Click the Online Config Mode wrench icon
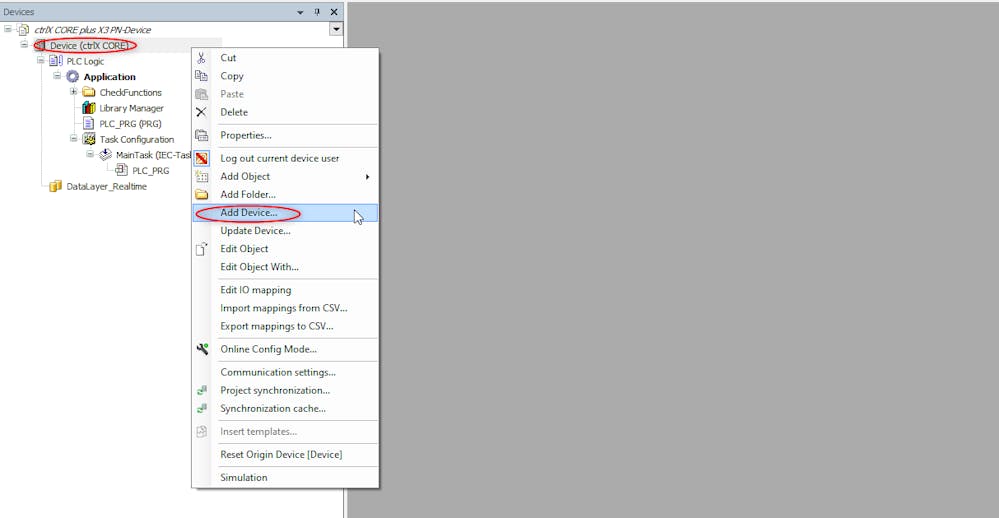 [202, 349]
